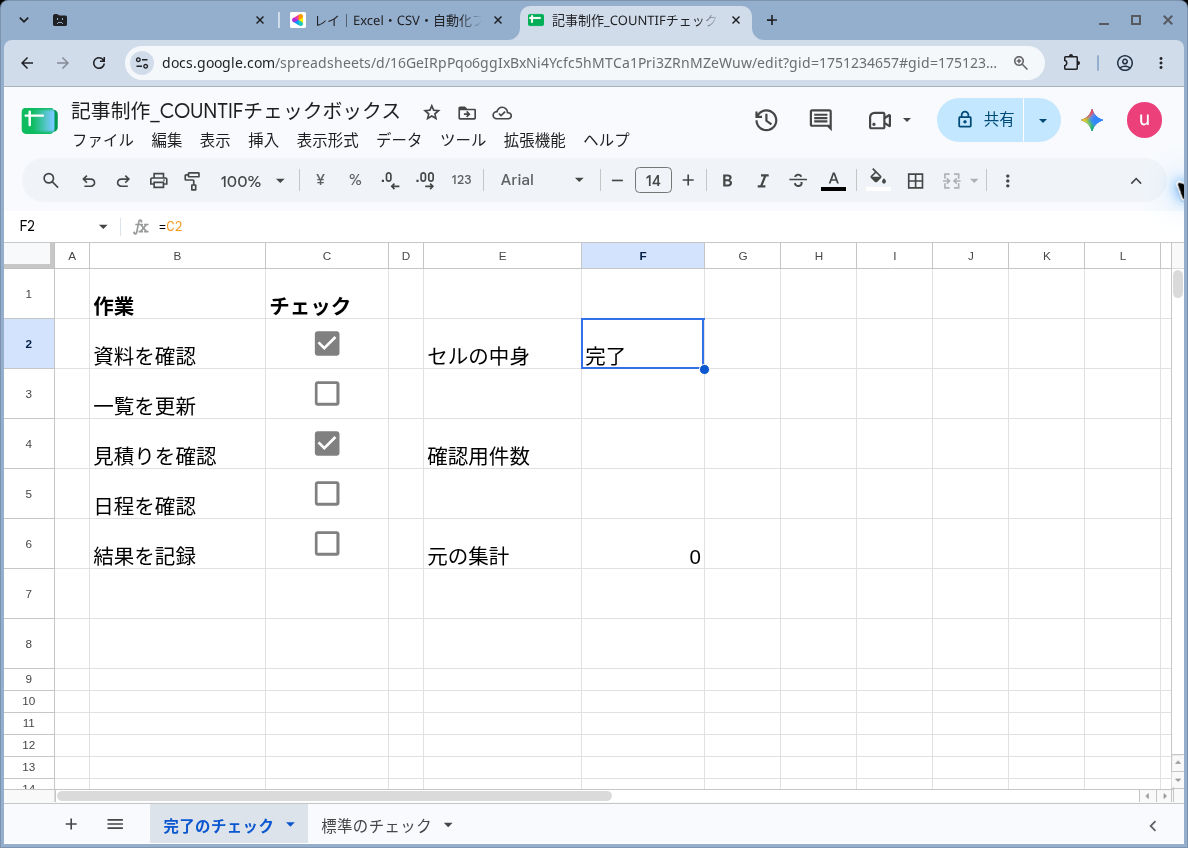Show all sheets list button
This screenshot has width=1188, height=848.
[x=115, y=825]
